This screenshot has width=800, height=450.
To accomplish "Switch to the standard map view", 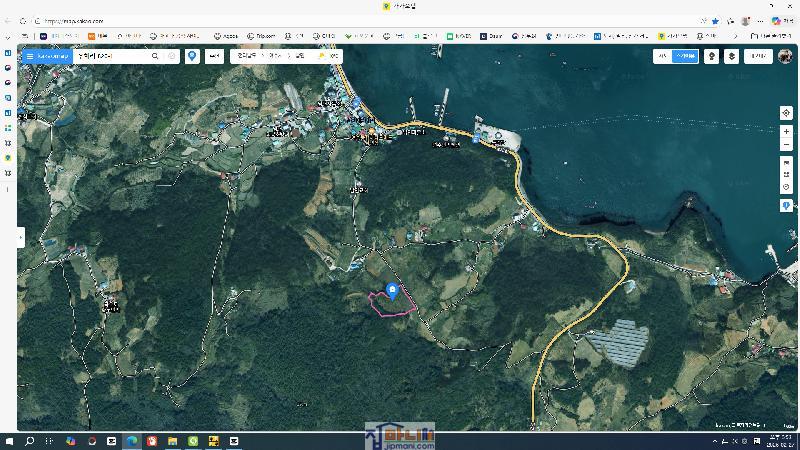I will [662, 57].
